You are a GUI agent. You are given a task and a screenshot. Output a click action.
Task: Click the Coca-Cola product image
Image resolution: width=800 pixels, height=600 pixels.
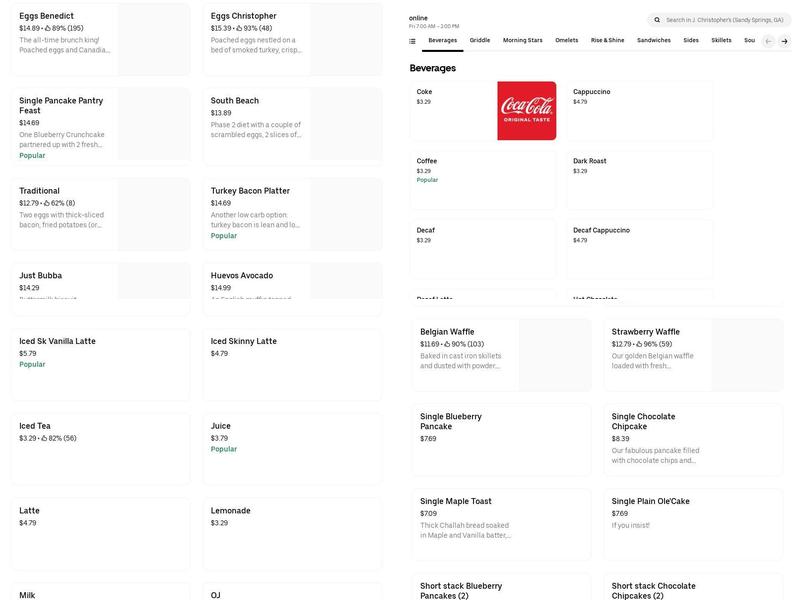(x=526, y=111)
